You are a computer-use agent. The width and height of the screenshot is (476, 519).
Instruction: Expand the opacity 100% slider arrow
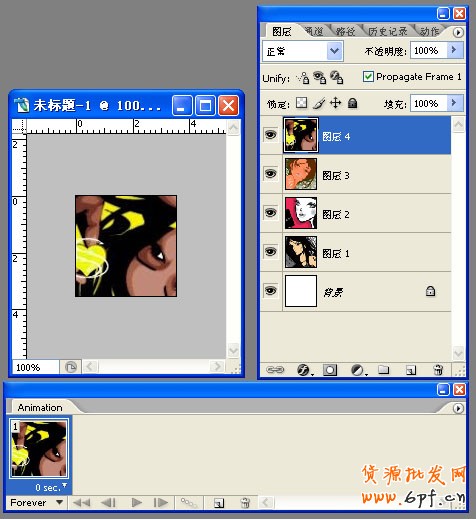click(455, 50)
